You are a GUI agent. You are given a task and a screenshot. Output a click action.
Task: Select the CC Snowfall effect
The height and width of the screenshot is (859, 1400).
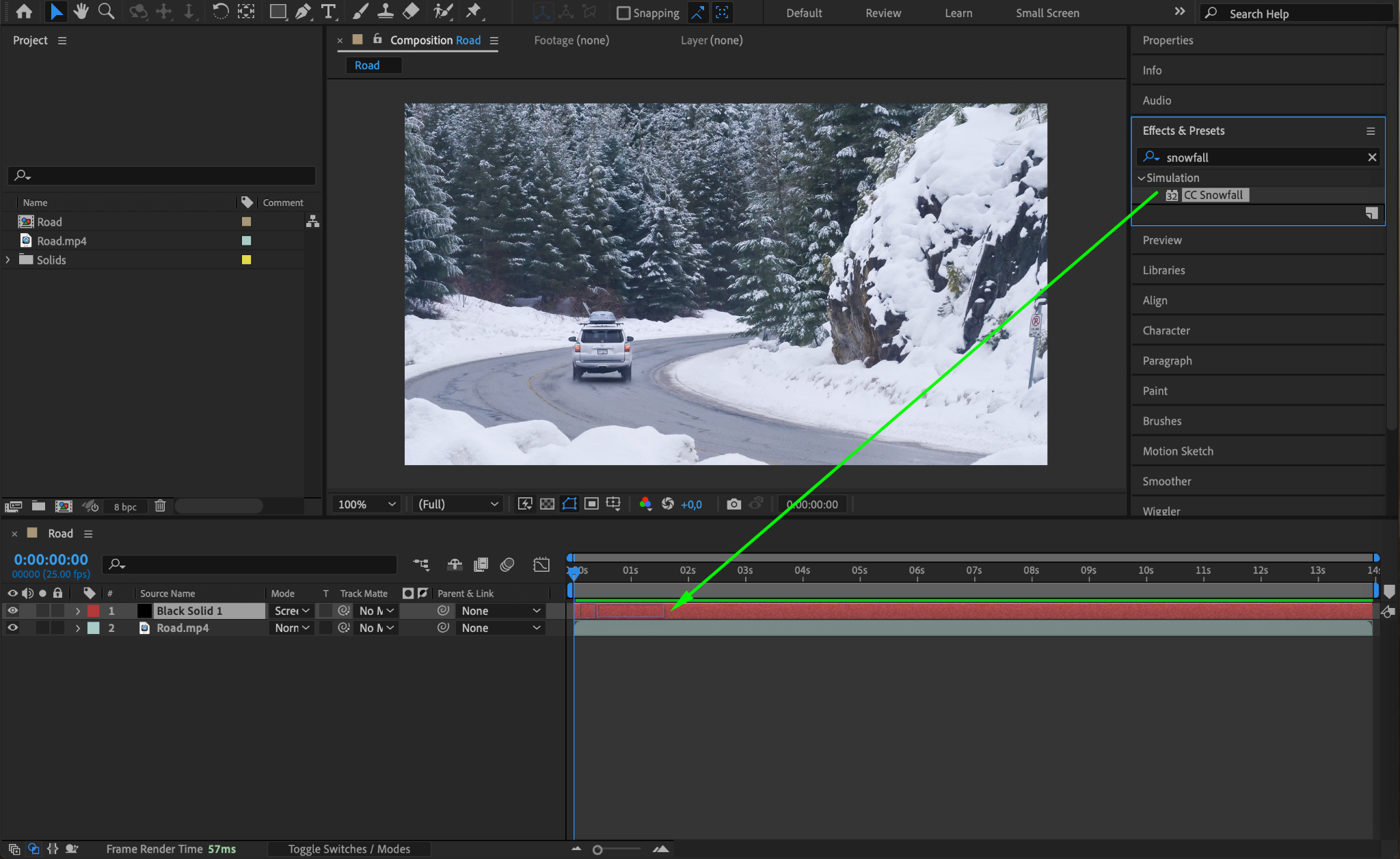pos(1213,195)
